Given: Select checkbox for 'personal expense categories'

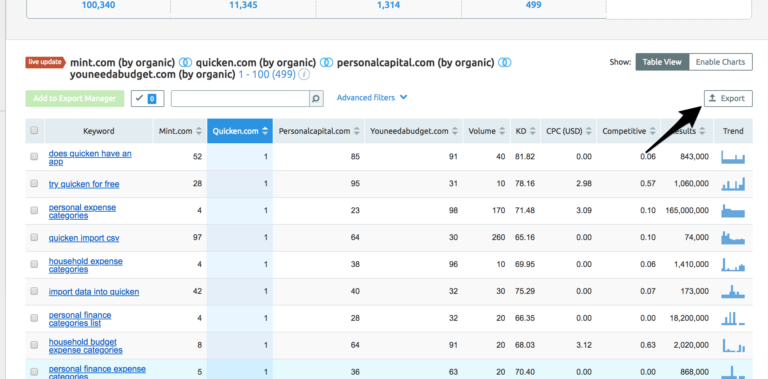Looking at the screenshot, I should pos(34,211).
